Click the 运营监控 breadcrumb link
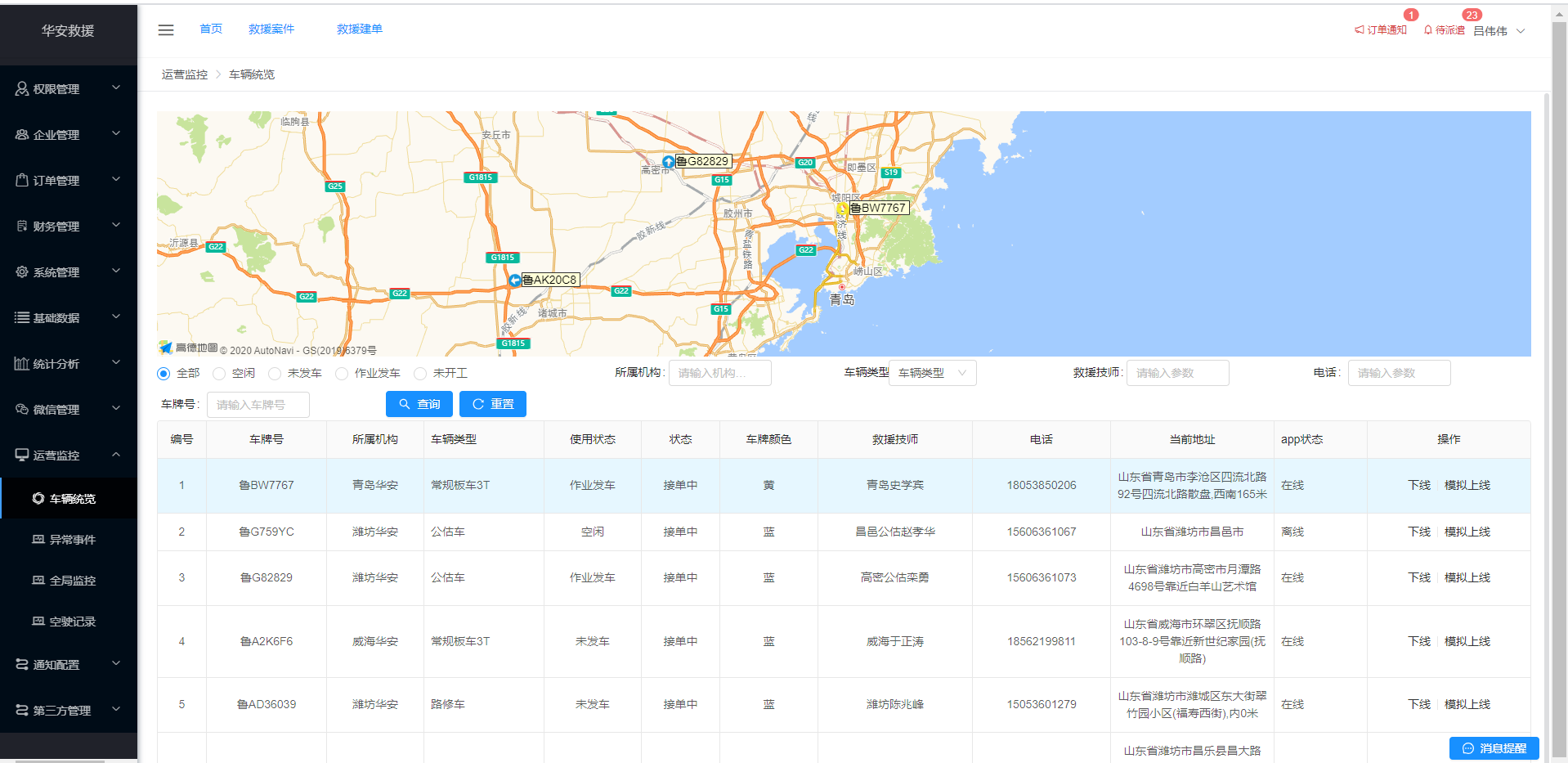The width and height of the screenshot is (1568, 763). (x=185, y=74)
